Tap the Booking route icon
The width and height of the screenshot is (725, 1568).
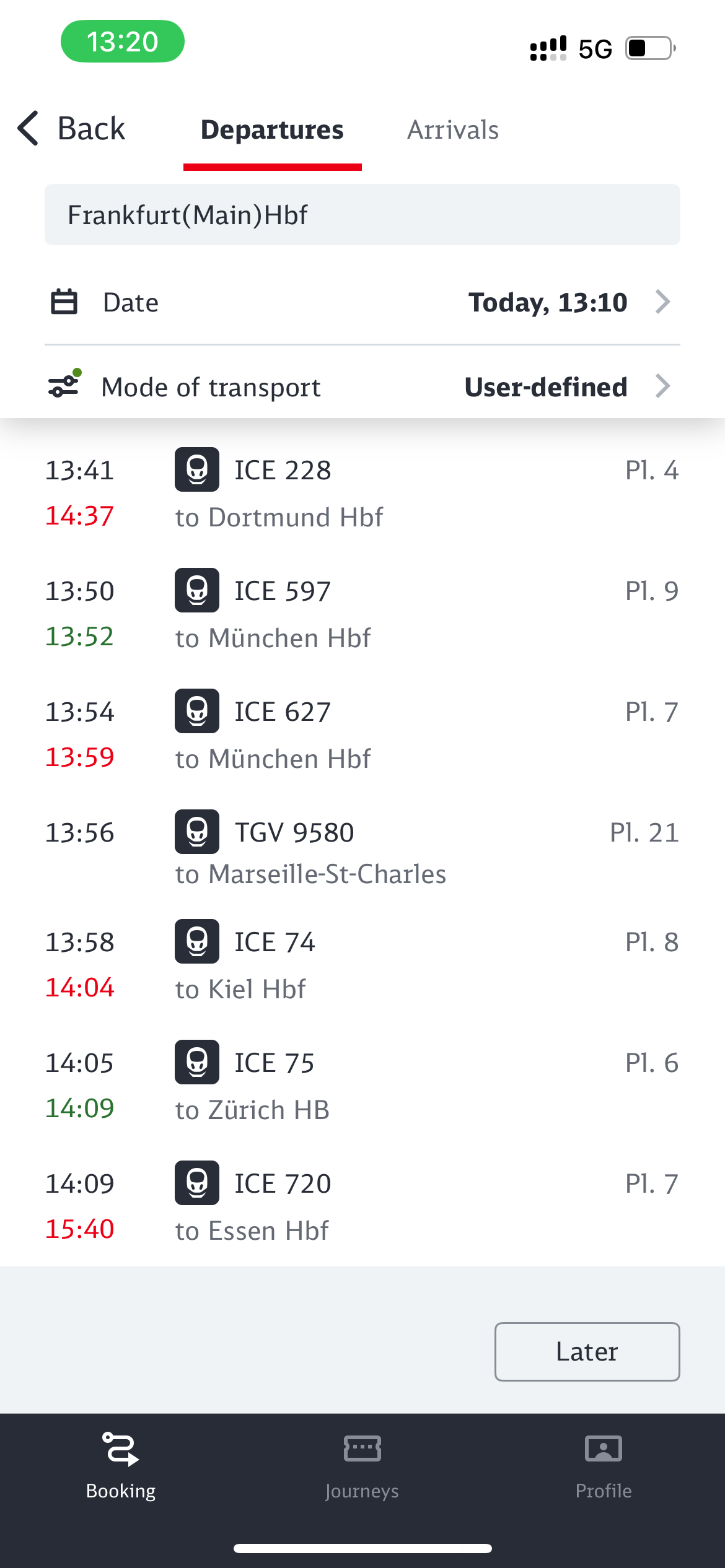click(120, 1449)
